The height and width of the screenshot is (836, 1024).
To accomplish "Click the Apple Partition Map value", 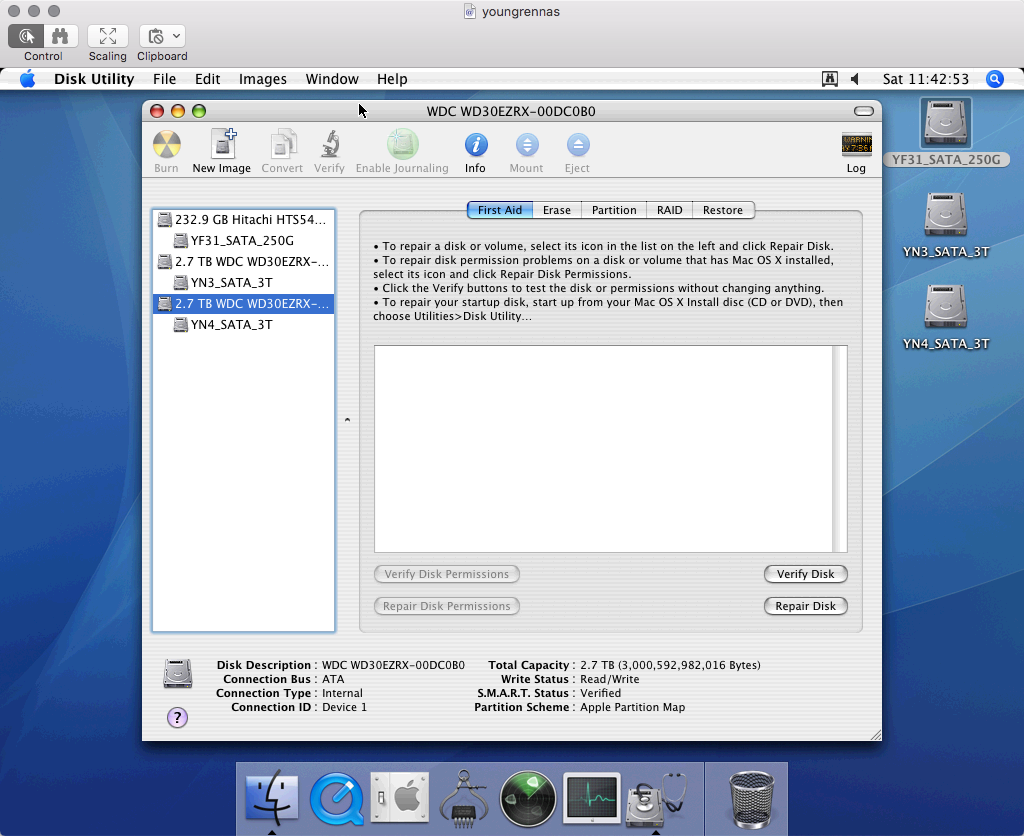I will (633, 707).
